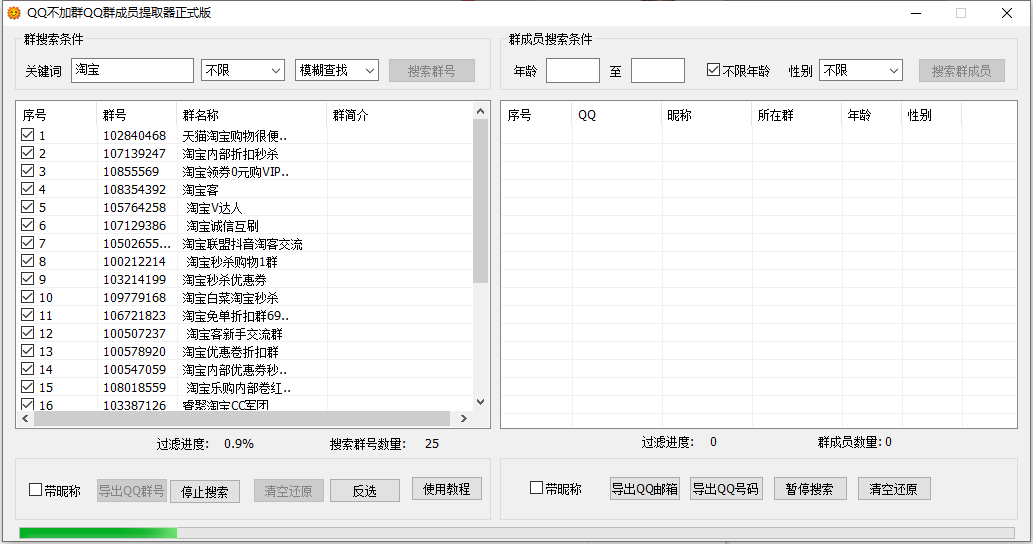Viewport: 1033px width, 544px height.
Task: Click the 导出QQ邮箱 button
Action: tap(645, 489)
